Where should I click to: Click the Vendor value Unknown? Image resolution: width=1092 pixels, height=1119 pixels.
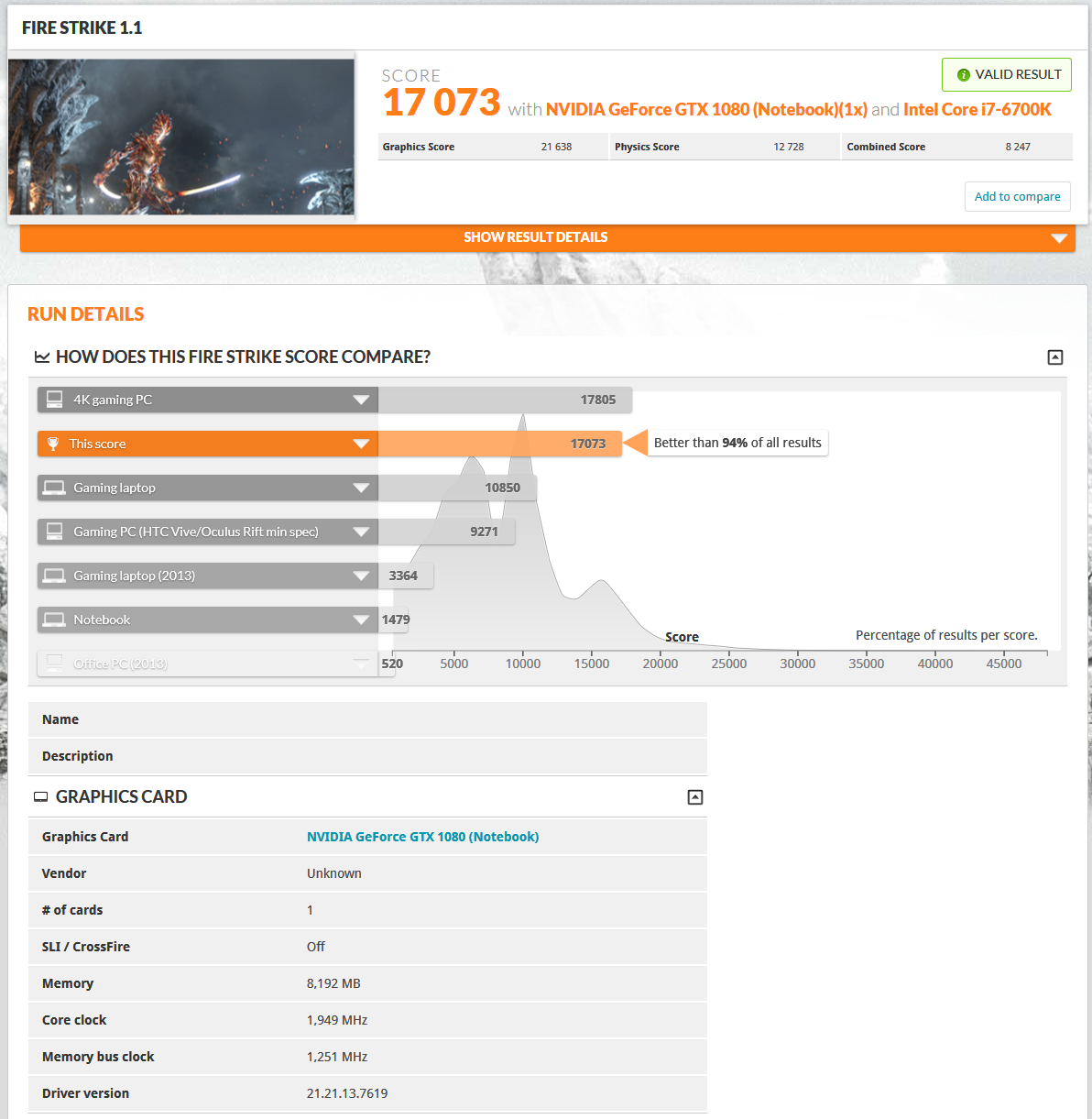click(334, 873)
